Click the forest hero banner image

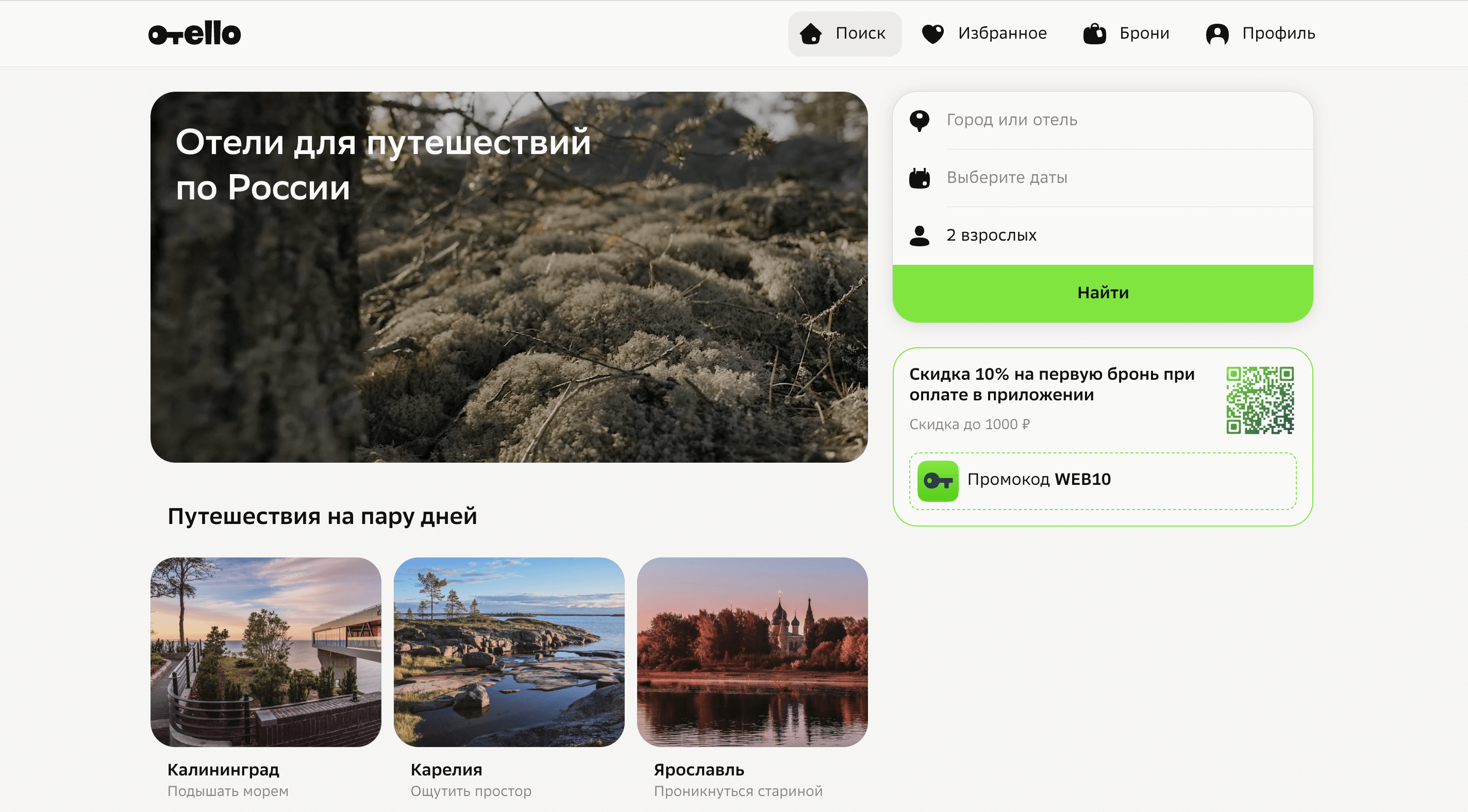[x=509, y=277]
